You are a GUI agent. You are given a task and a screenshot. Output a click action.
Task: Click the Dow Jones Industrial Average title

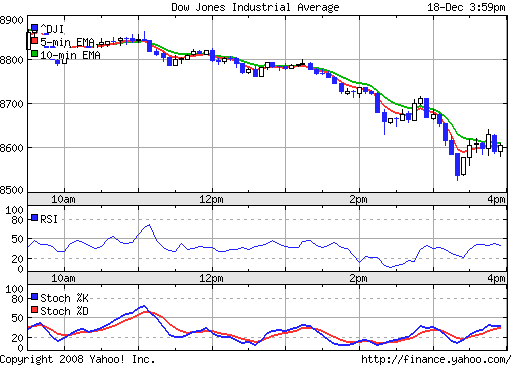[255, 7]
